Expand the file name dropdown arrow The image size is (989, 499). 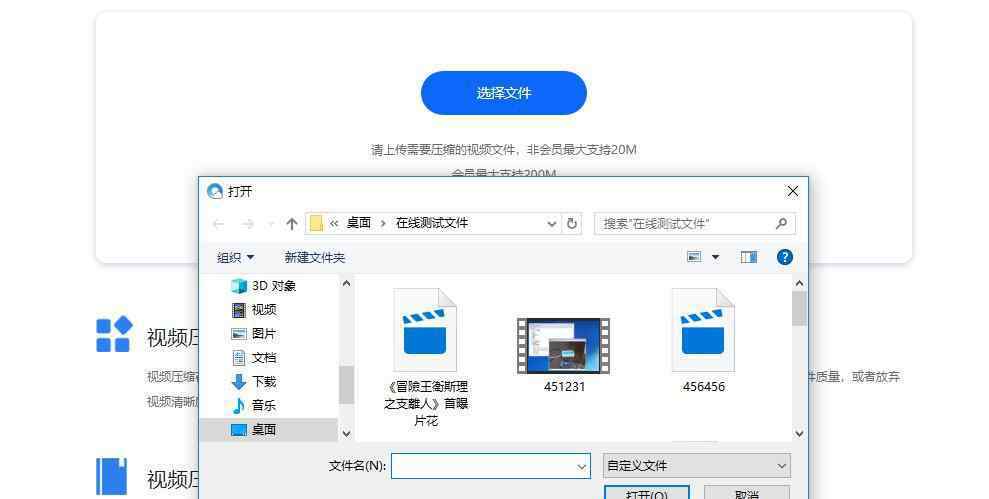(582, 466)
